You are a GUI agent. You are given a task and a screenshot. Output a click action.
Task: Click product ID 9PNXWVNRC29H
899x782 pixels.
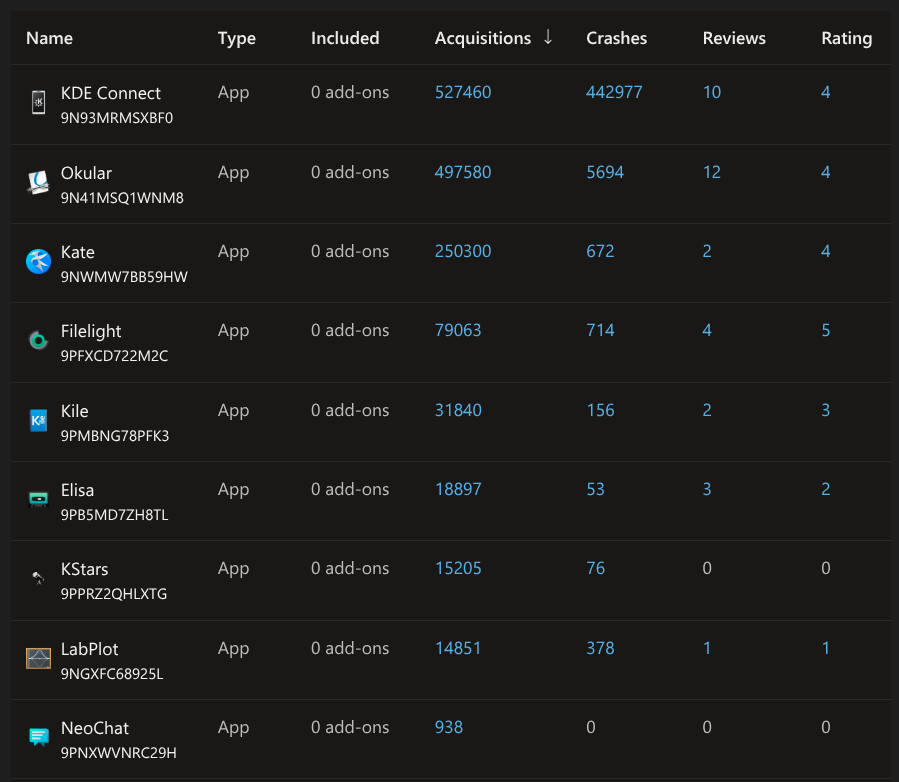119,753
